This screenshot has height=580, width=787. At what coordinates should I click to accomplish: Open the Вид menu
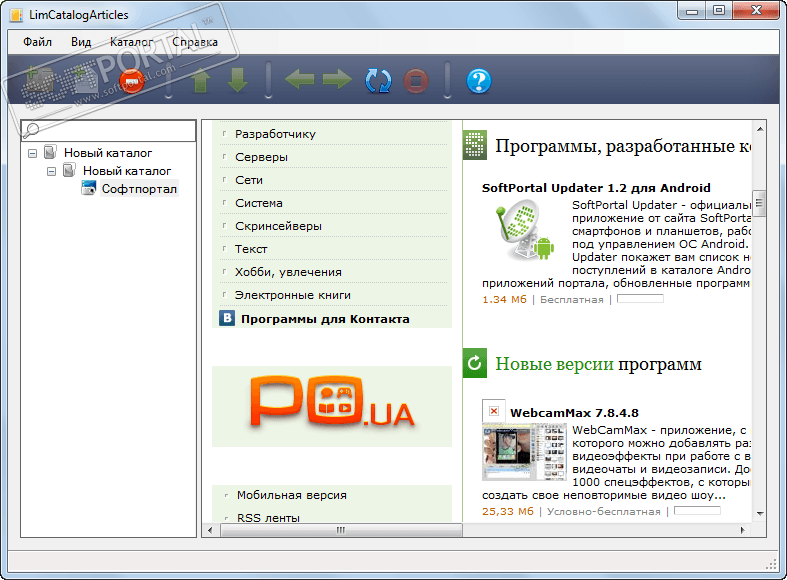coord(81,42)
